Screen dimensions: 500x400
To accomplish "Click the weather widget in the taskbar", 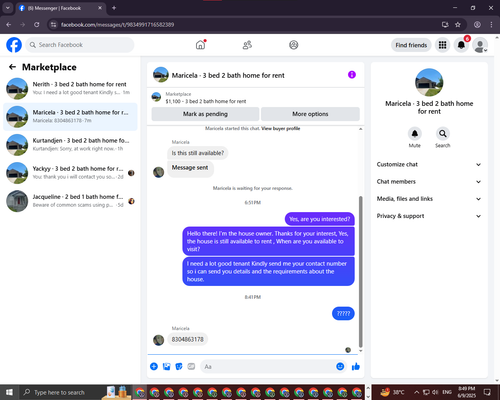I will click(x=392, y=392).
